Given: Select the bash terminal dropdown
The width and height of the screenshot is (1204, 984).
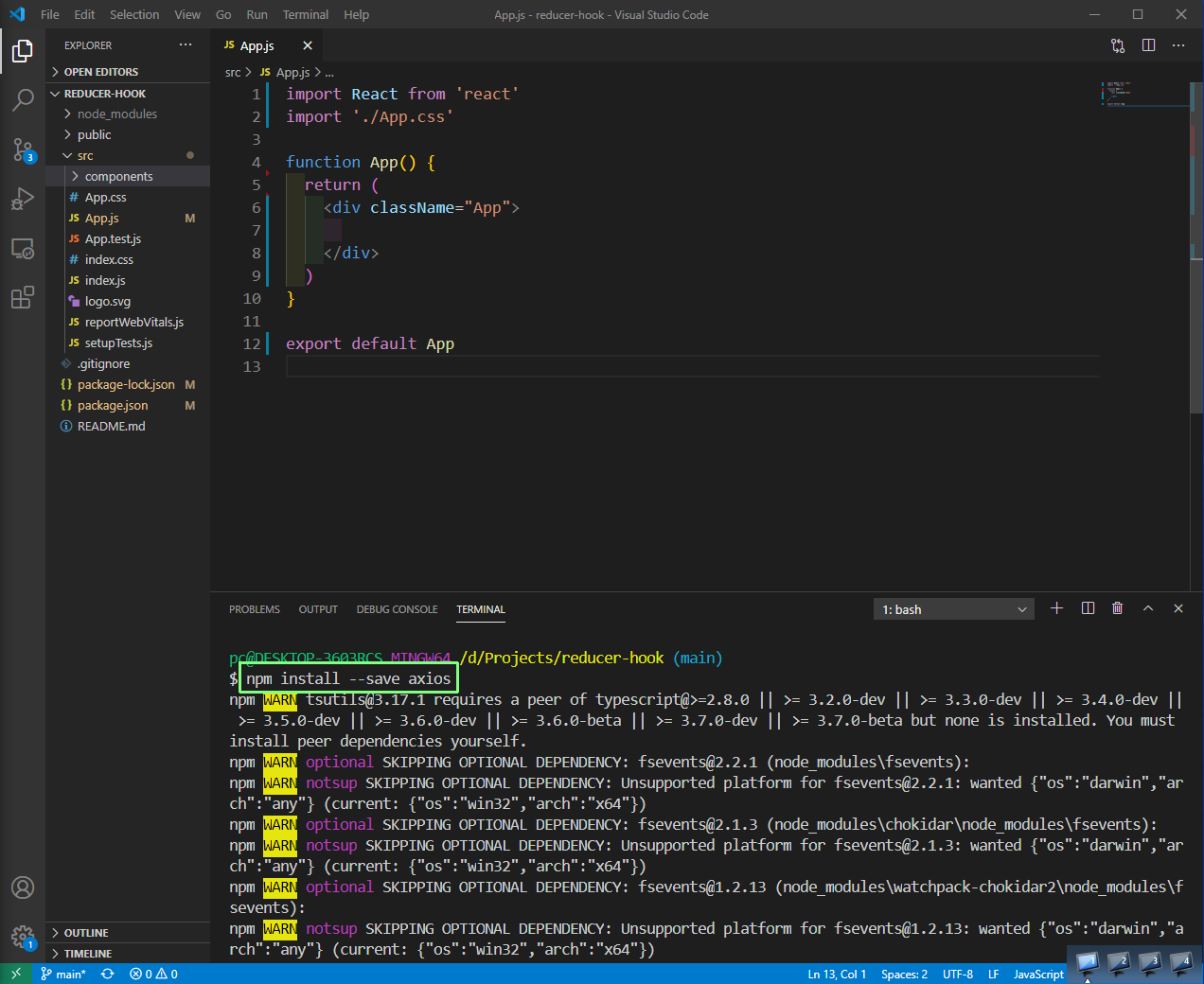Looking at the screenshot, I should [954, 609].
